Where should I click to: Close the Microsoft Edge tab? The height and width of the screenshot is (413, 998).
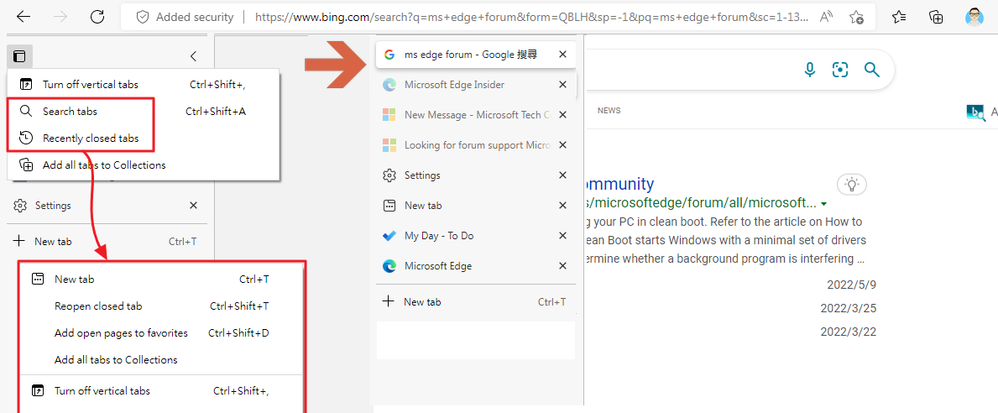563,266
